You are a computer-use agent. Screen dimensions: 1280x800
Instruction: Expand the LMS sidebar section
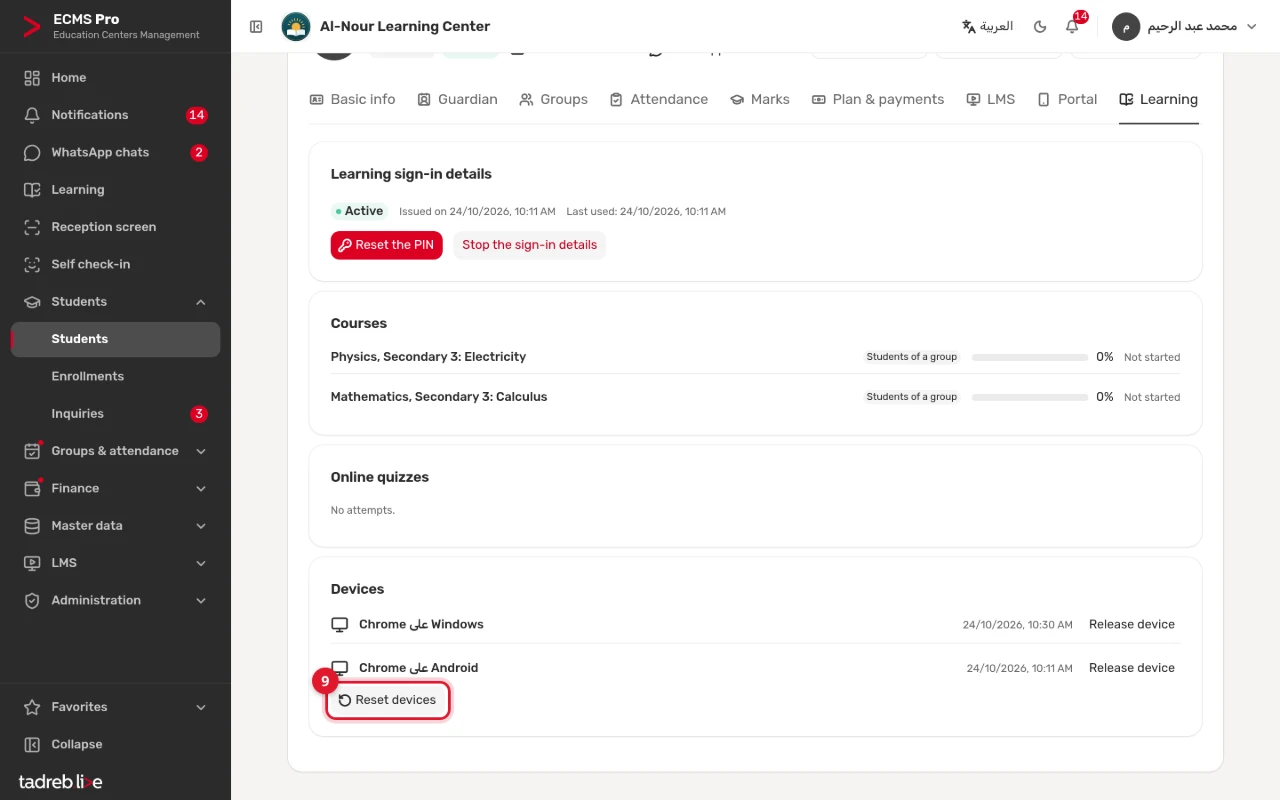[115, 563]
